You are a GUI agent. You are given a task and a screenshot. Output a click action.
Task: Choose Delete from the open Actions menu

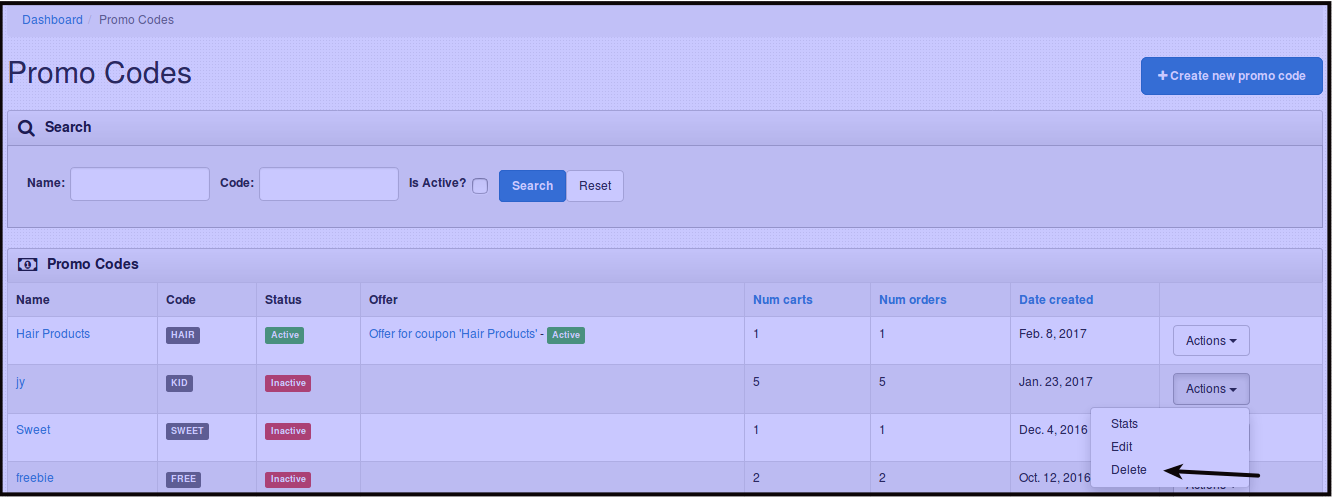coord(1129,470)
